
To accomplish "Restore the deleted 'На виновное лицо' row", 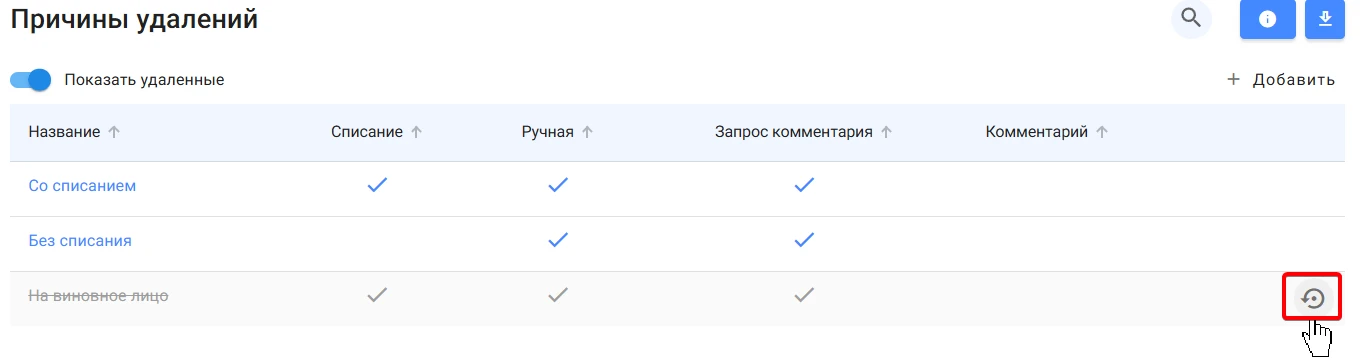I will (1312, 298).
